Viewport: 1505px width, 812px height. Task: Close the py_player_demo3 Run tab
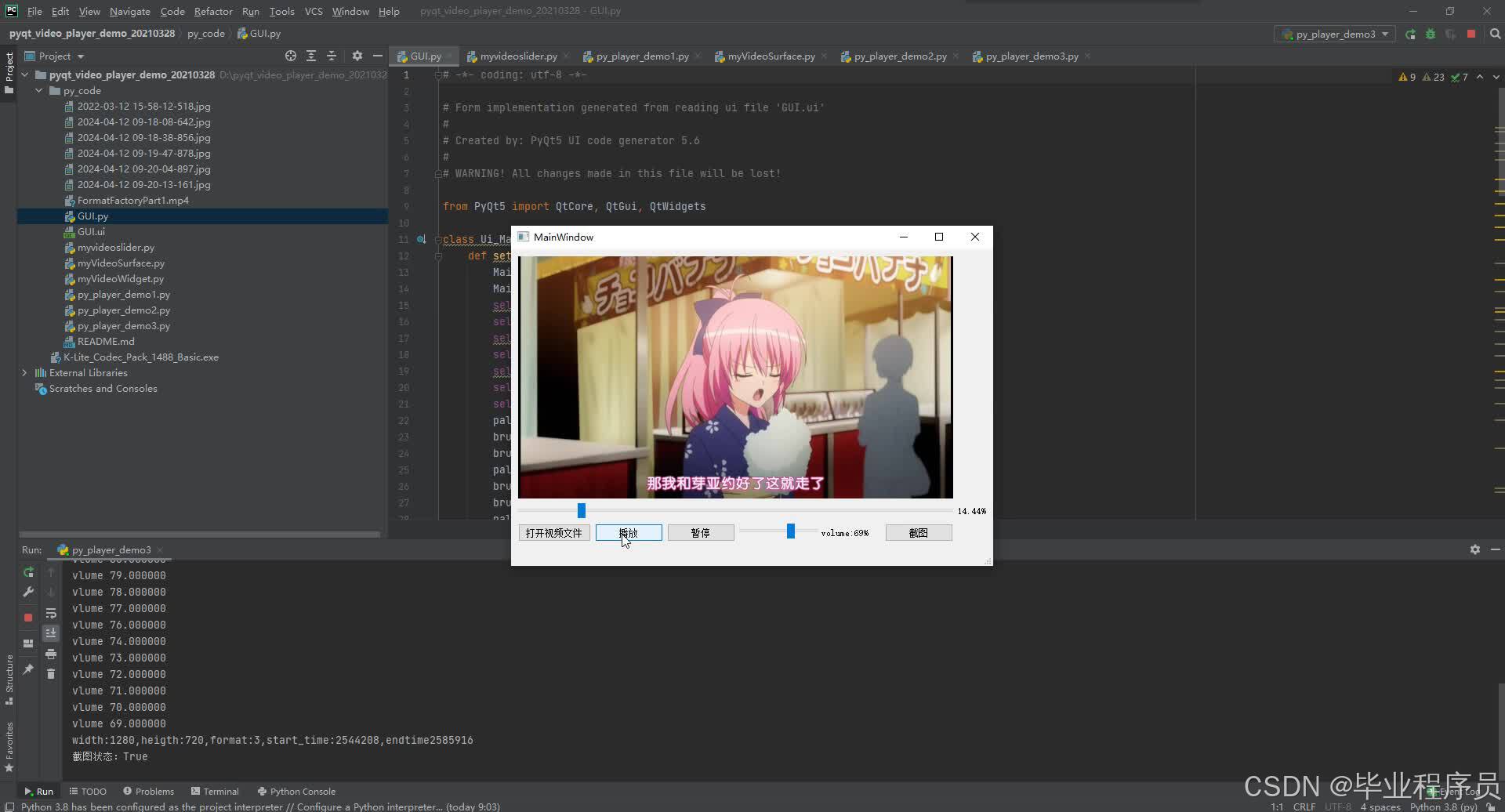(160, 550)
